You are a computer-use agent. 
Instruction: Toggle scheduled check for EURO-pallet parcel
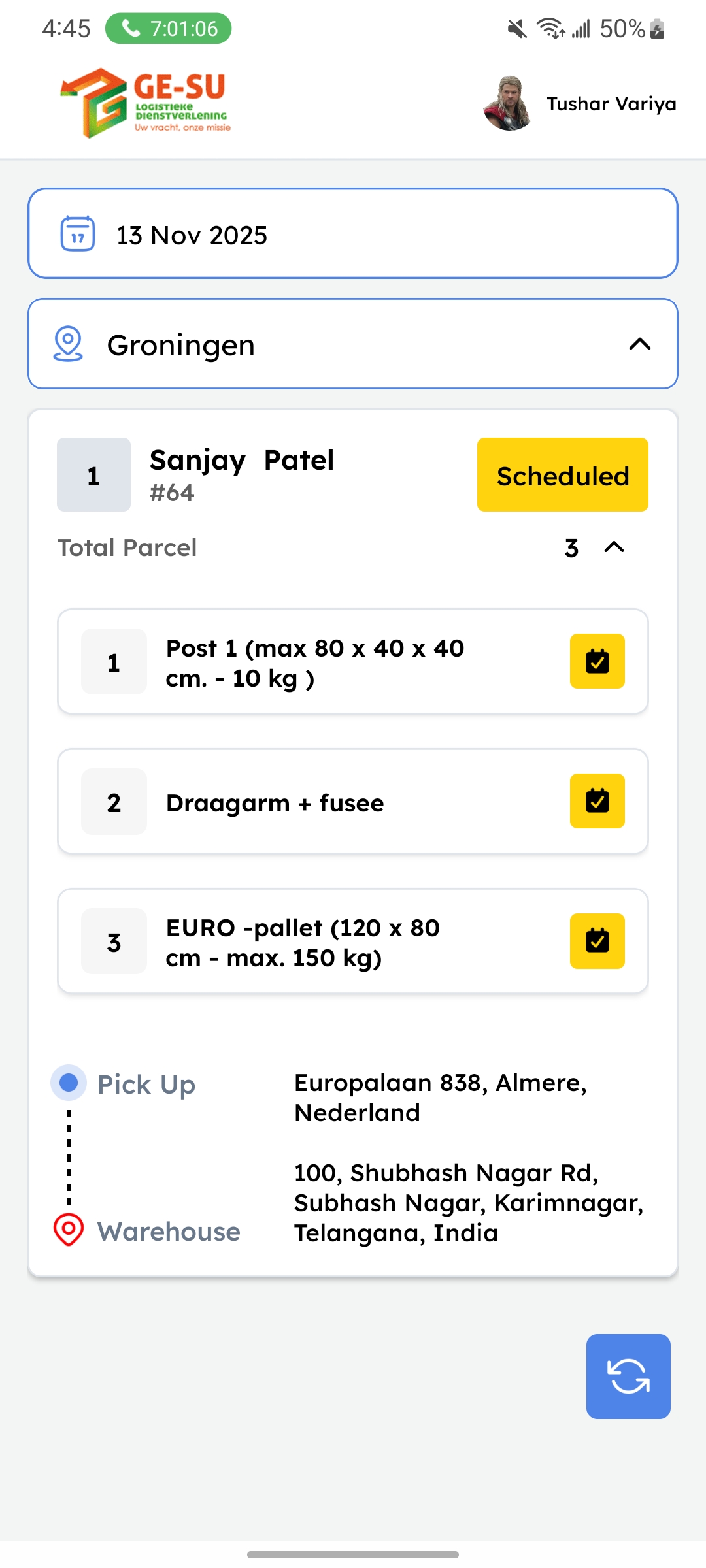597,941
